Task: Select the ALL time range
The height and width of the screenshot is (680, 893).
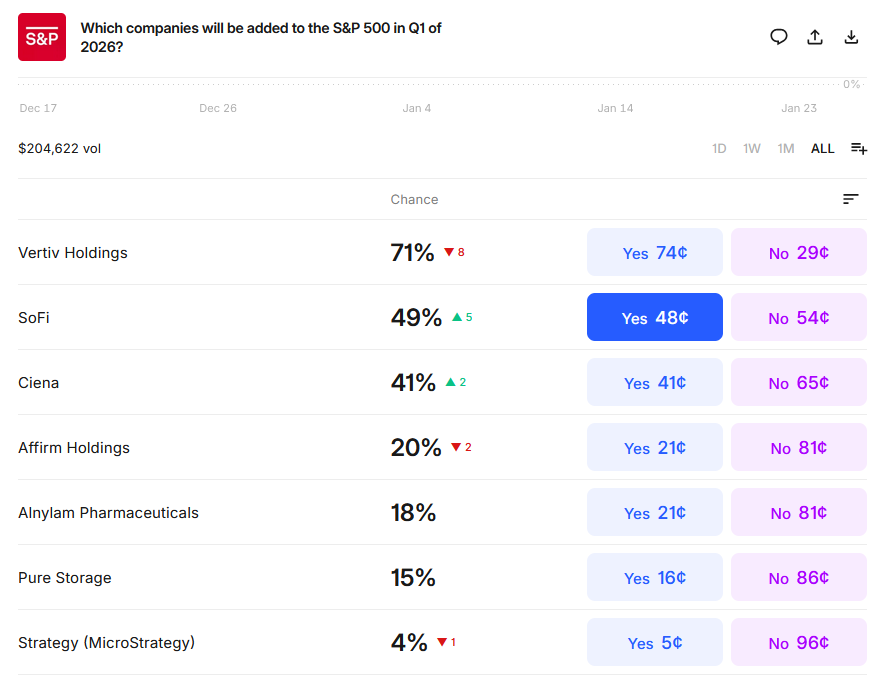Action: click(x=822, y=149)
